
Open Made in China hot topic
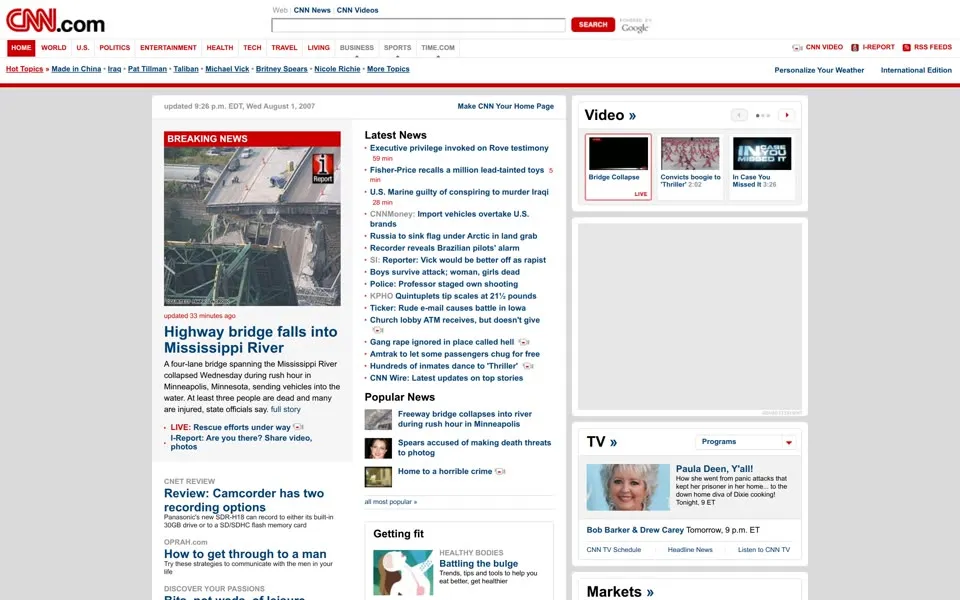coord(76,69)
